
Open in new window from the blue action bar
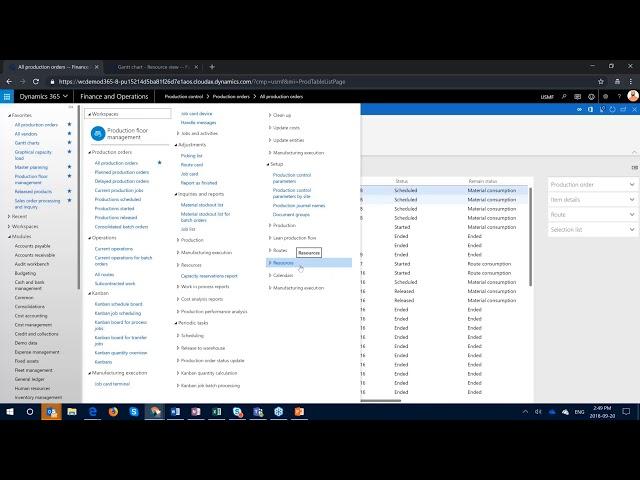623,109
